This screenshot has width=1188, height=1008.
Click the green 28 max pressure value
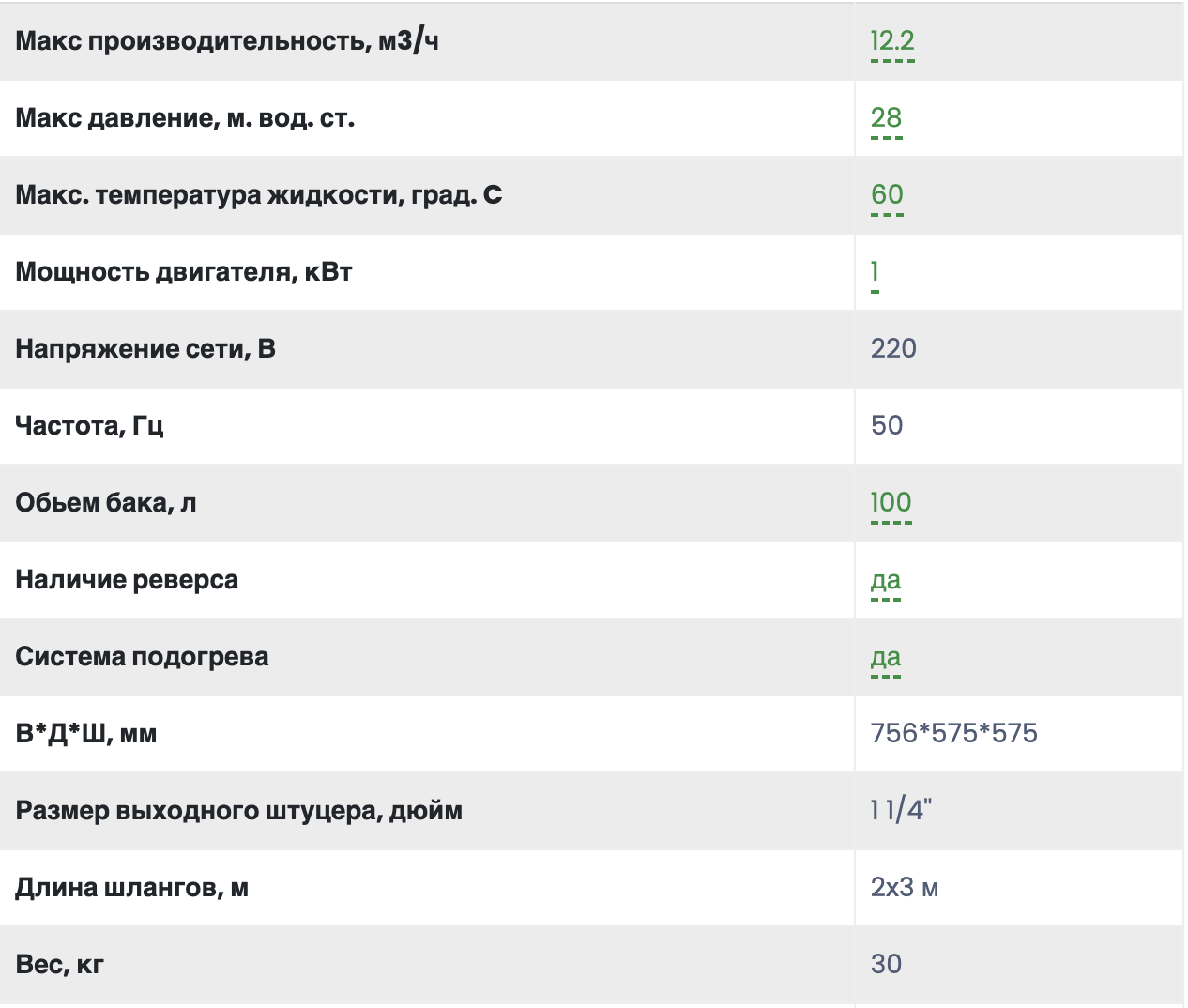tap(886, 118)
